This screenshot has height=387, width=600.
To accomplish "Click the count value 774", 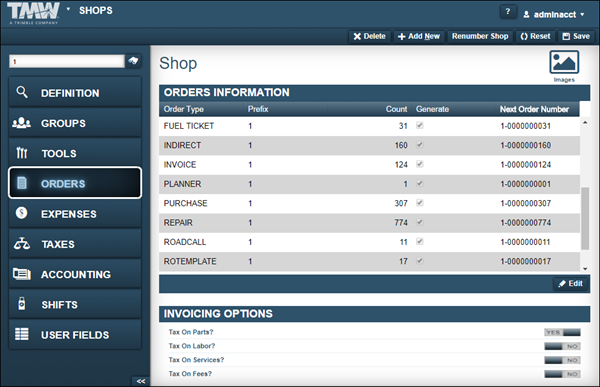I will 401,223.
